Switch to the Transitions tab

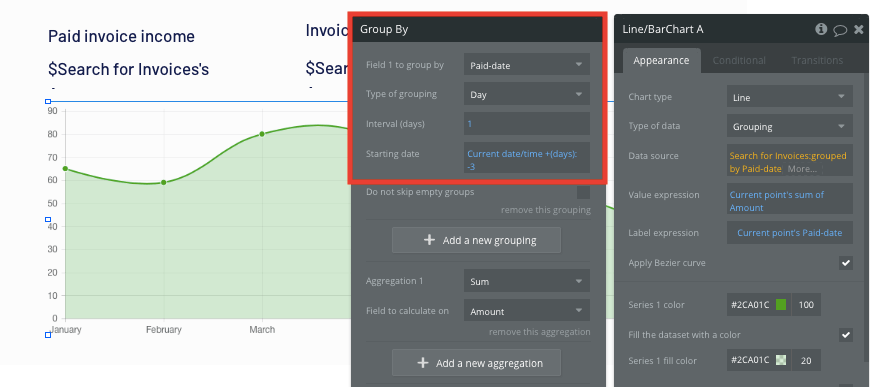coord(817,60)
